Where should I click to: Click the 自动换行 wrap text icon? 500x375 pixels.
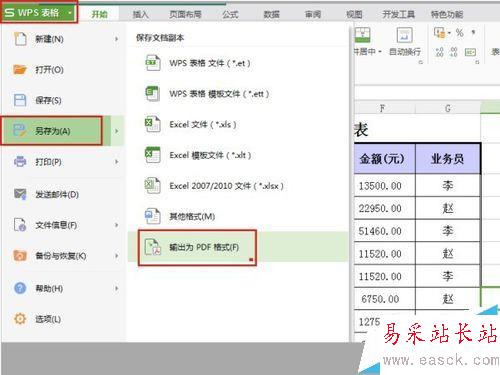click(404, 35)
